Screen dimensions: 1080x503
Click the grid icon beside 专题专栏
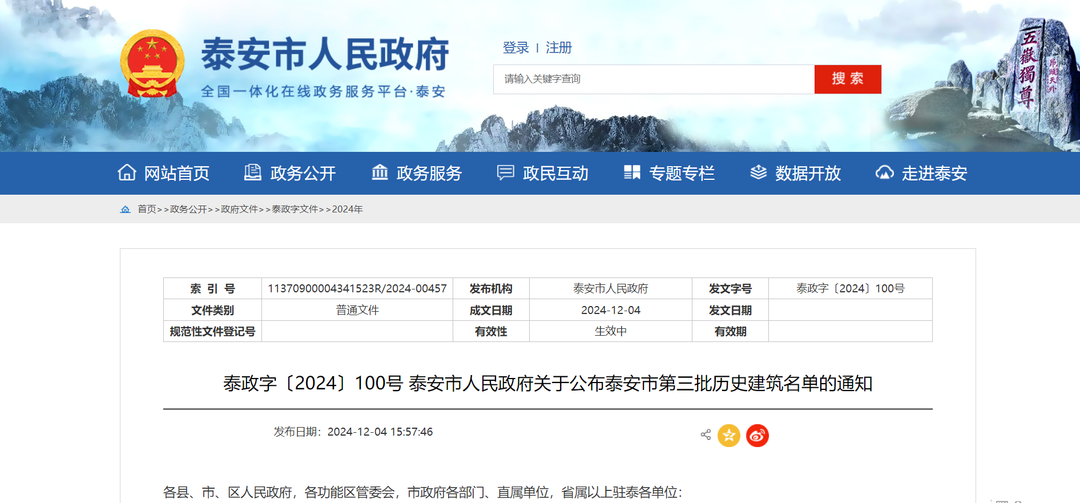tap(632, 173)
